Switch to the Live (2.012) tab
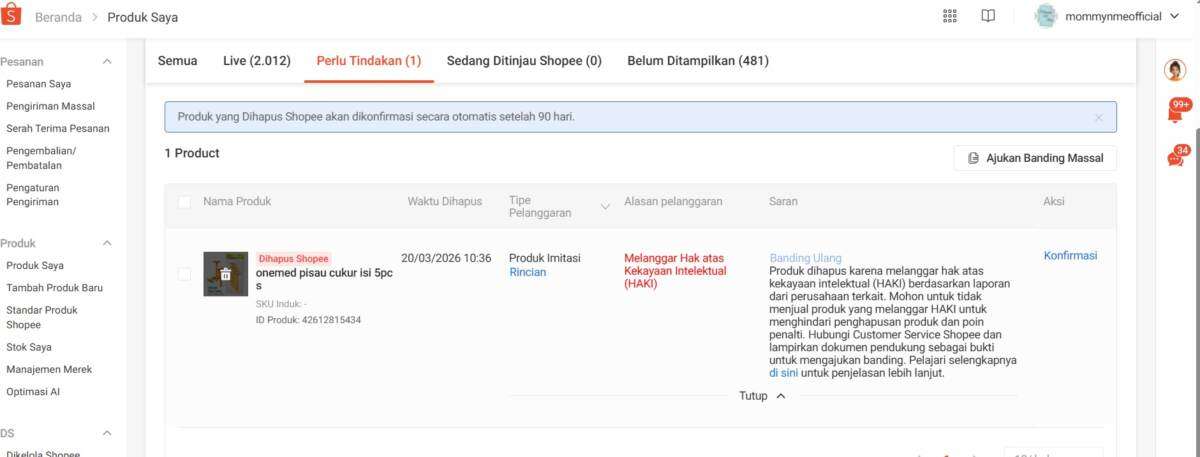The height and width of the screenshot is (457, 1200). pos(257,61)
